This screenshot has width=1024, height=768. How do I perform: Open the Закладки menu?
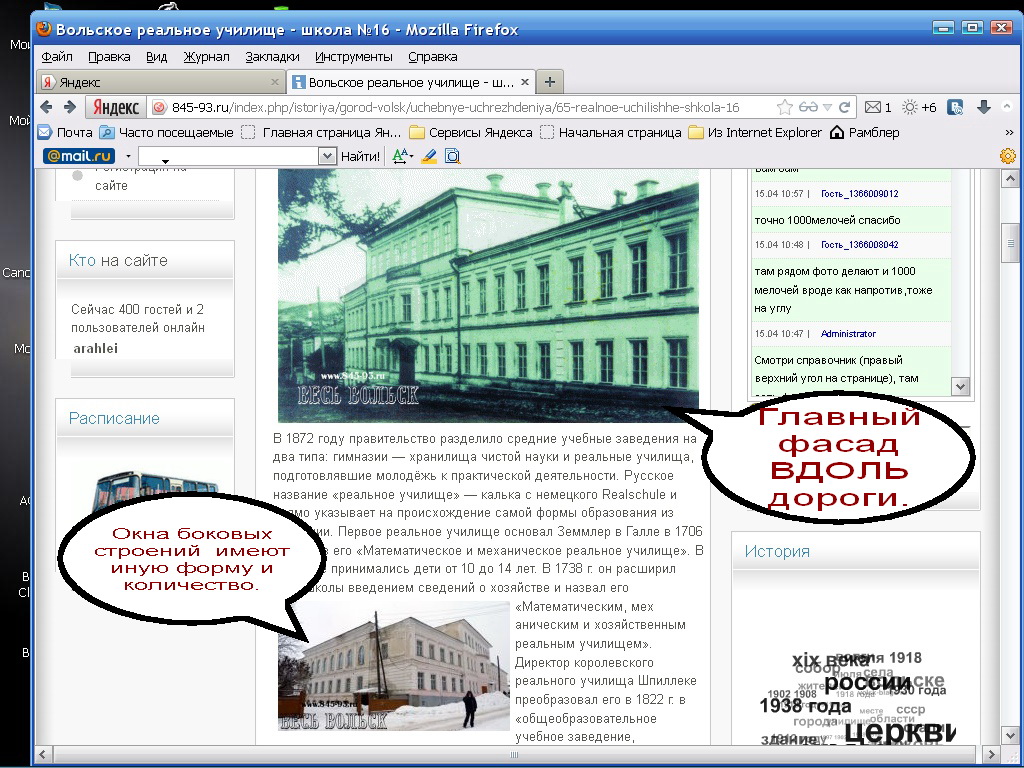(272, 57)
